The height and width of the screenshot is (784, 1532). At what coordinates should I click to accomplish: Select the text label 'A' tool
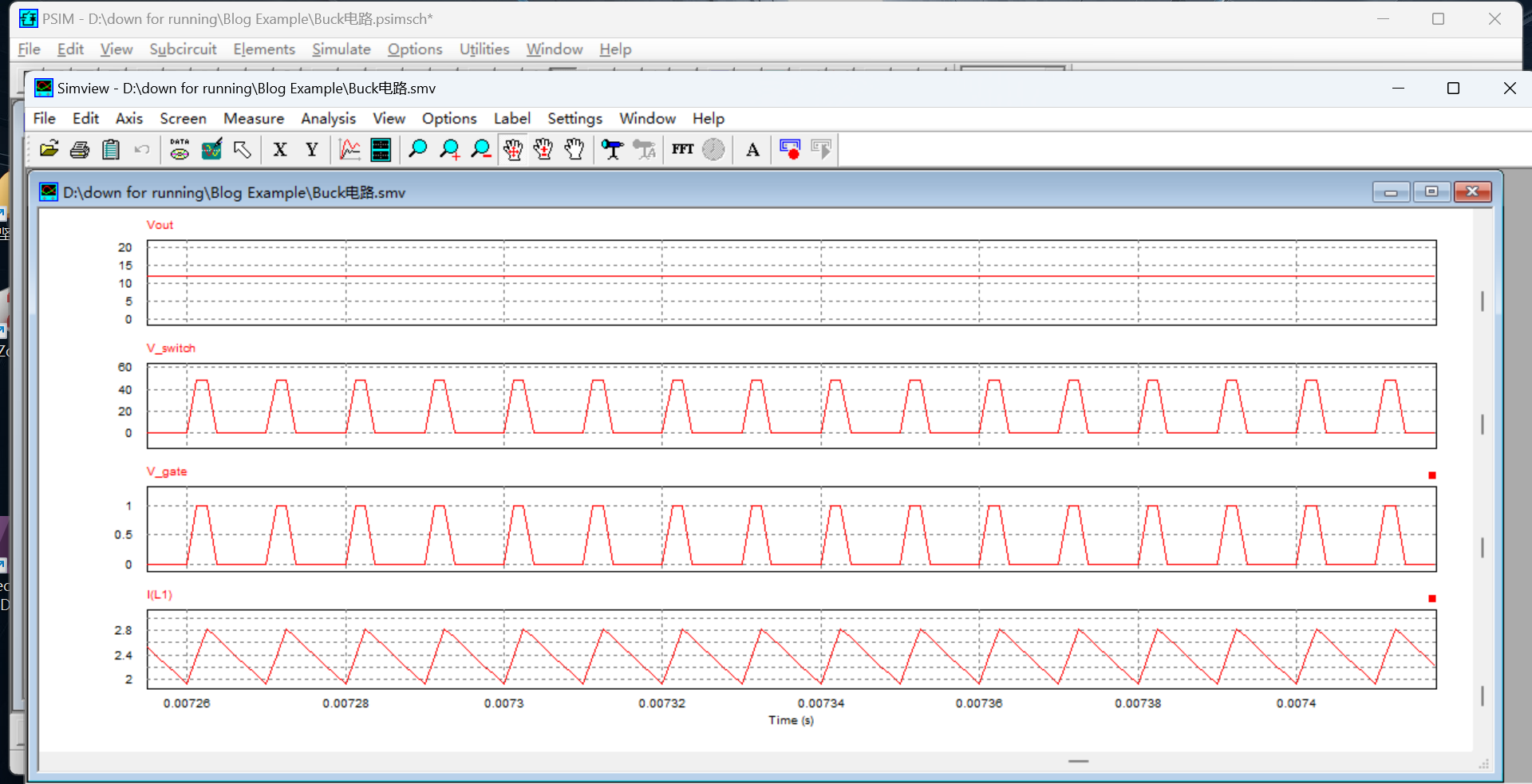752,149
